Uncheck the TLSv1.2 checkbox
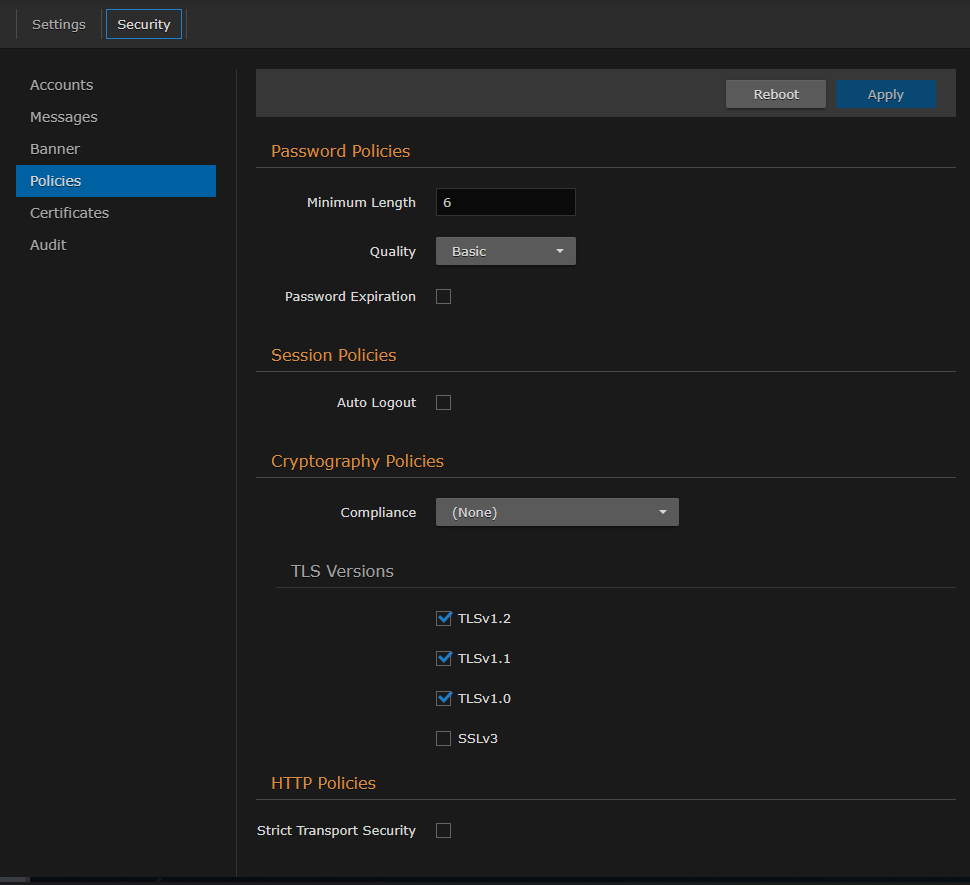The width and height of the screenshot is (970, 885). (x=444, y=618)
